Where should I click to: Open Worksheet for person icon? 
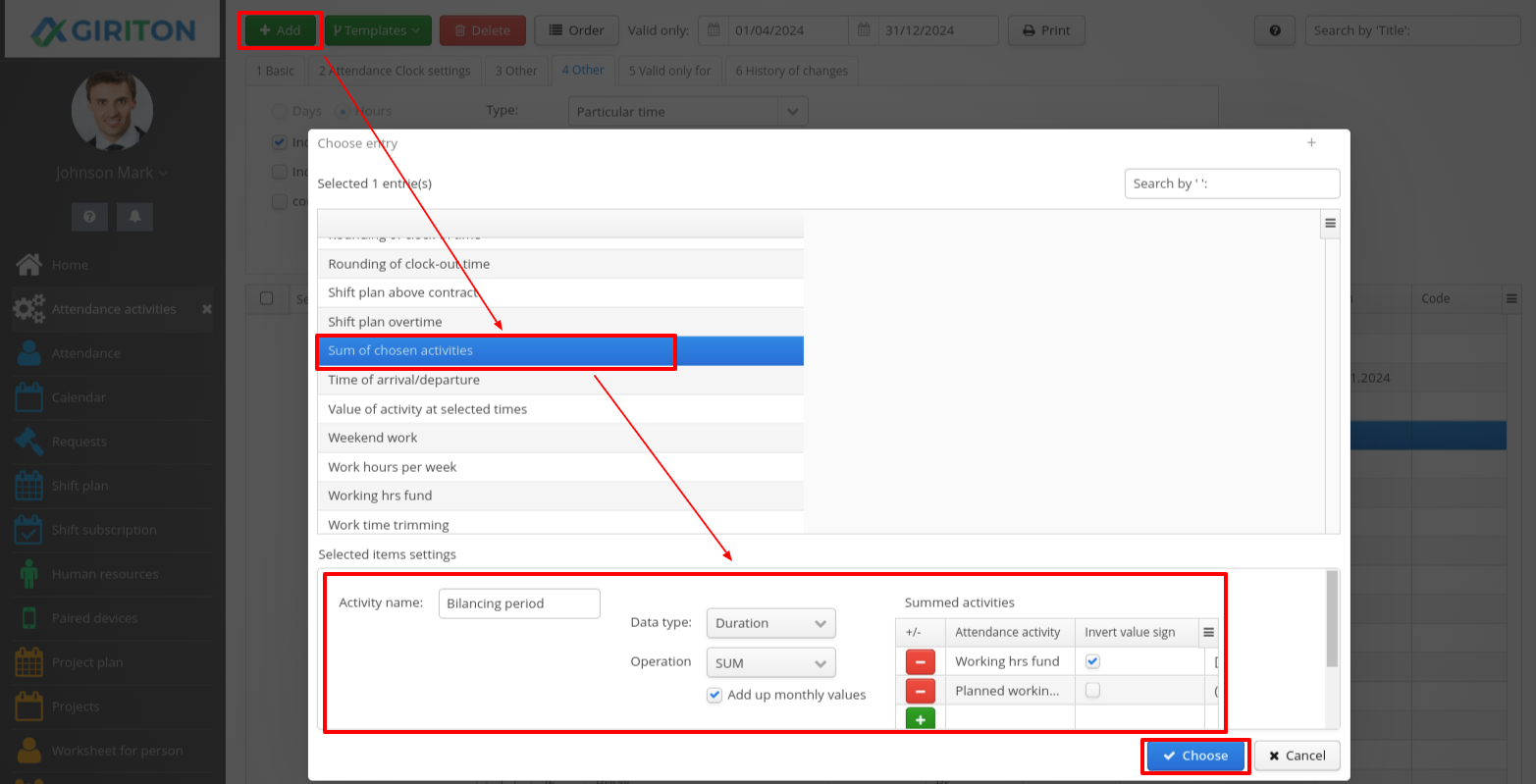28,750
